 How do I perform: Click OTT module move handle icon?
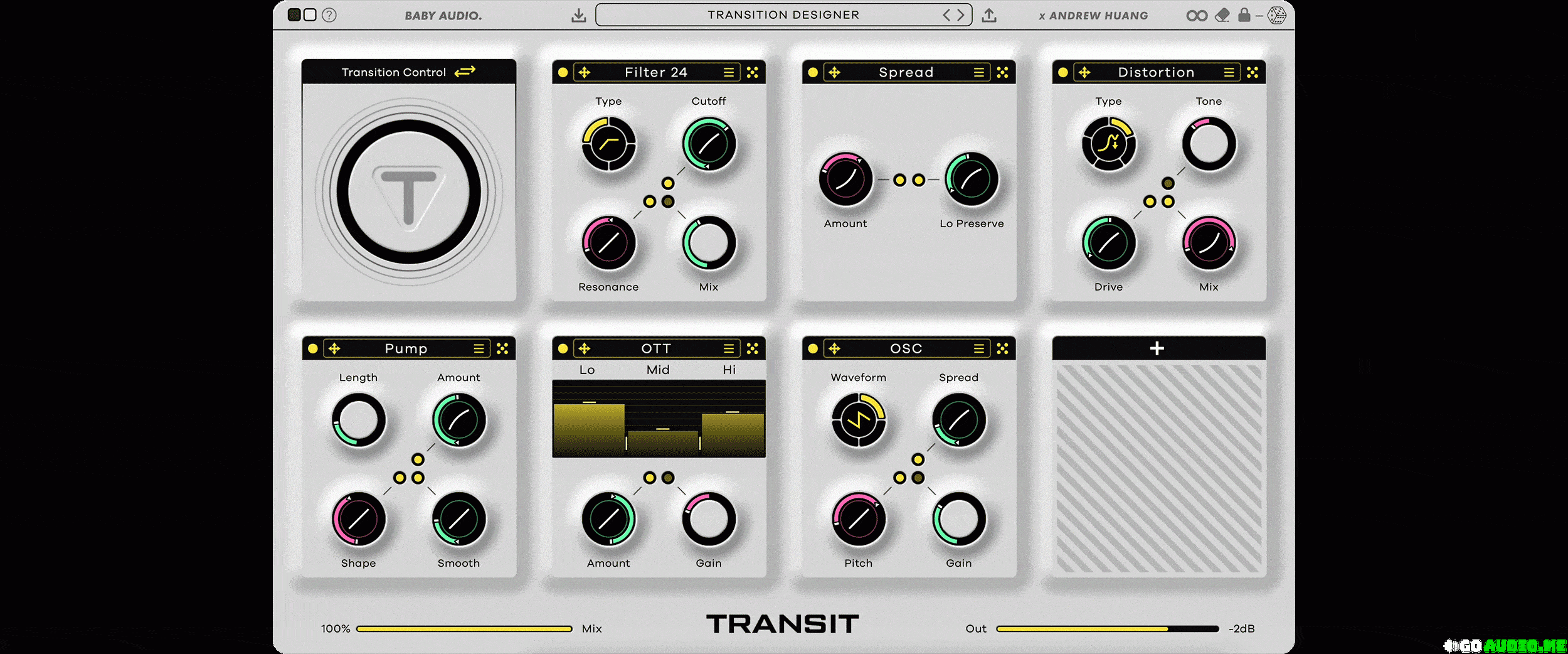(585, 348)
